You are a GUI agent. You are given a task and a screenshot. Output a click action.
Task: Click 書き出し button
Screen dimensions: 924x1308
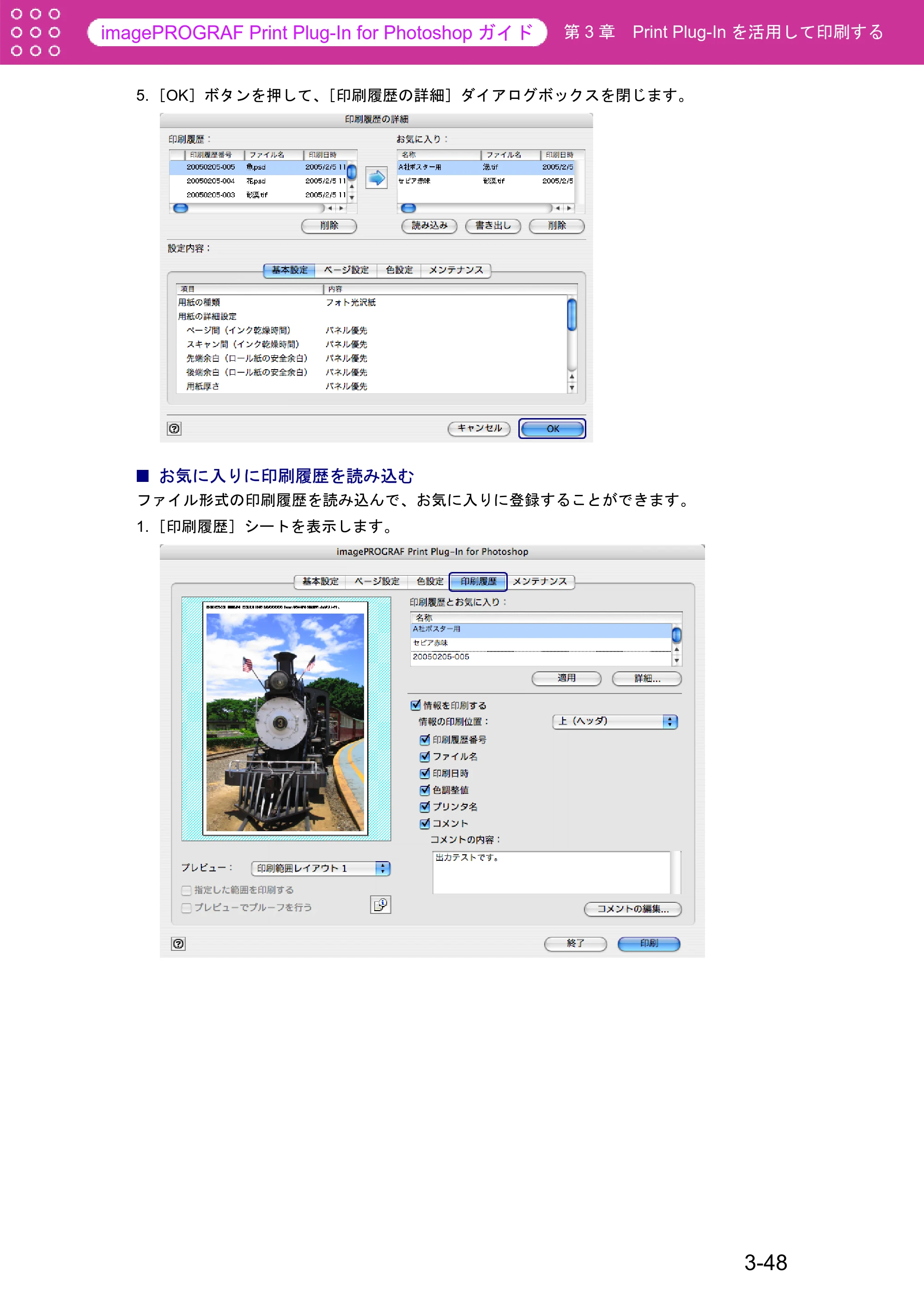[x=493, y=225]
